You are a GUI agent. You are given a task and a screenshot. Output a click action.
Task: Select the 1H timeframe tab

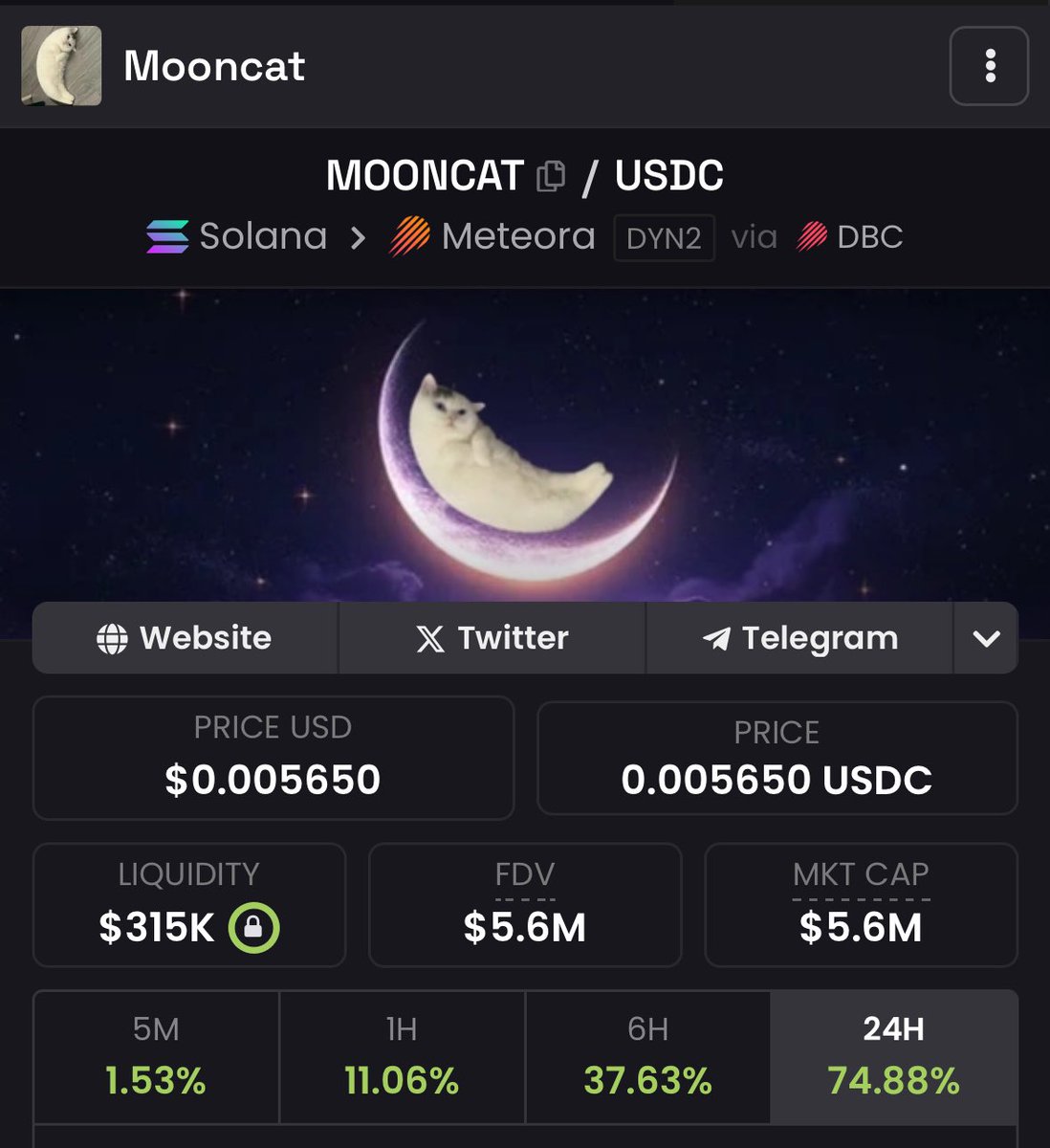(x=402, y=1057)
